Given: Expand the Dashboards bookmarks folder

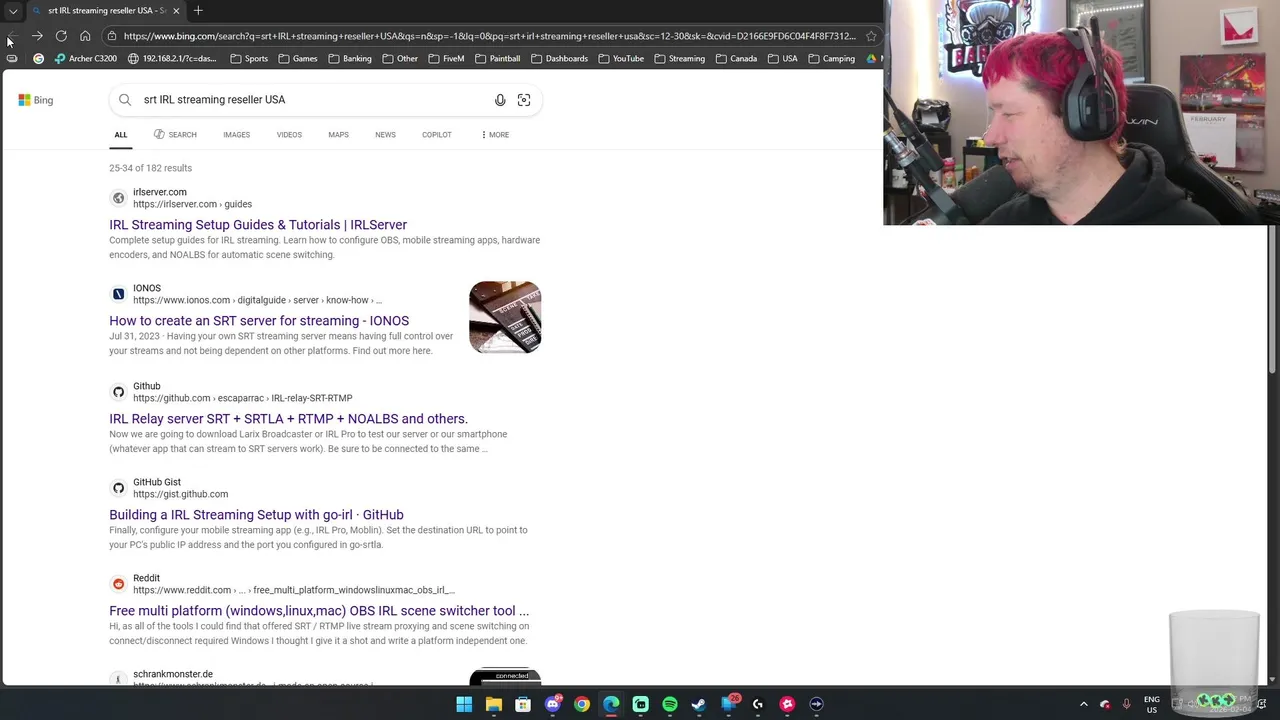Looking at the screenshot, I should pyautogui.click(x=559, y=58).
